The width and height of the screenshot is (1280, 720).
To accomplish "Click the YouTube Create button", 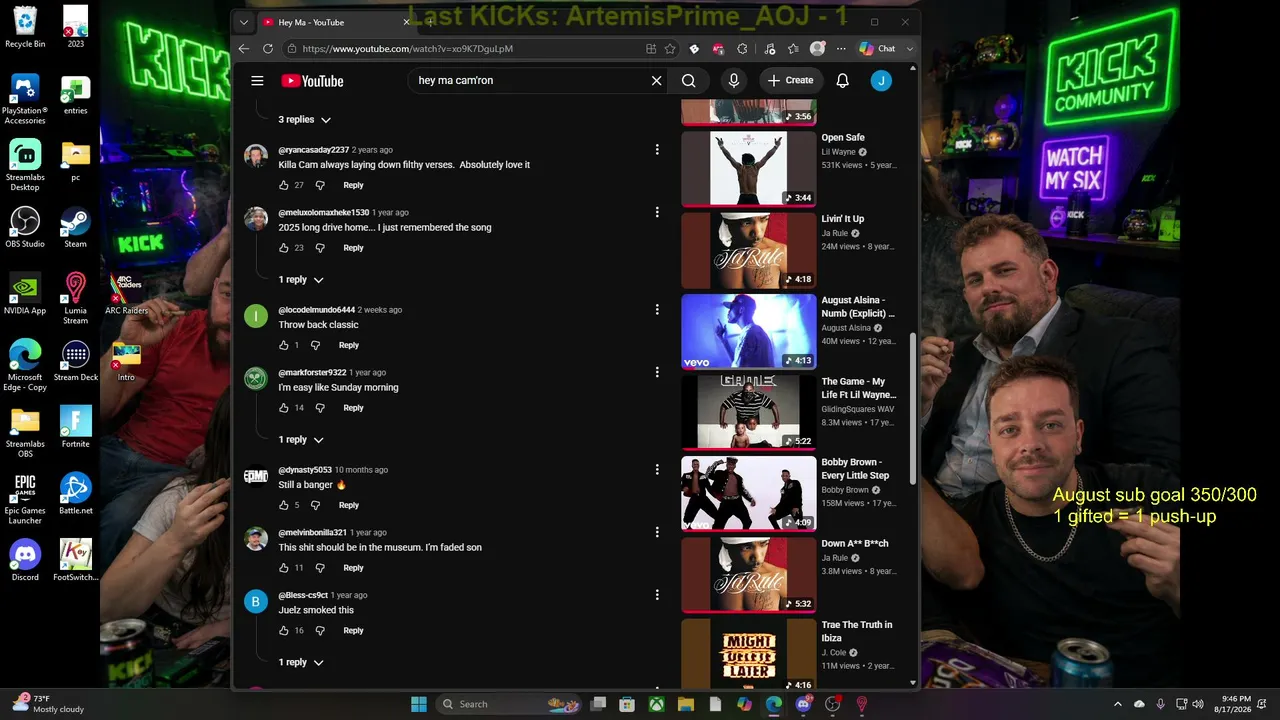I will [x=790, y=81].
